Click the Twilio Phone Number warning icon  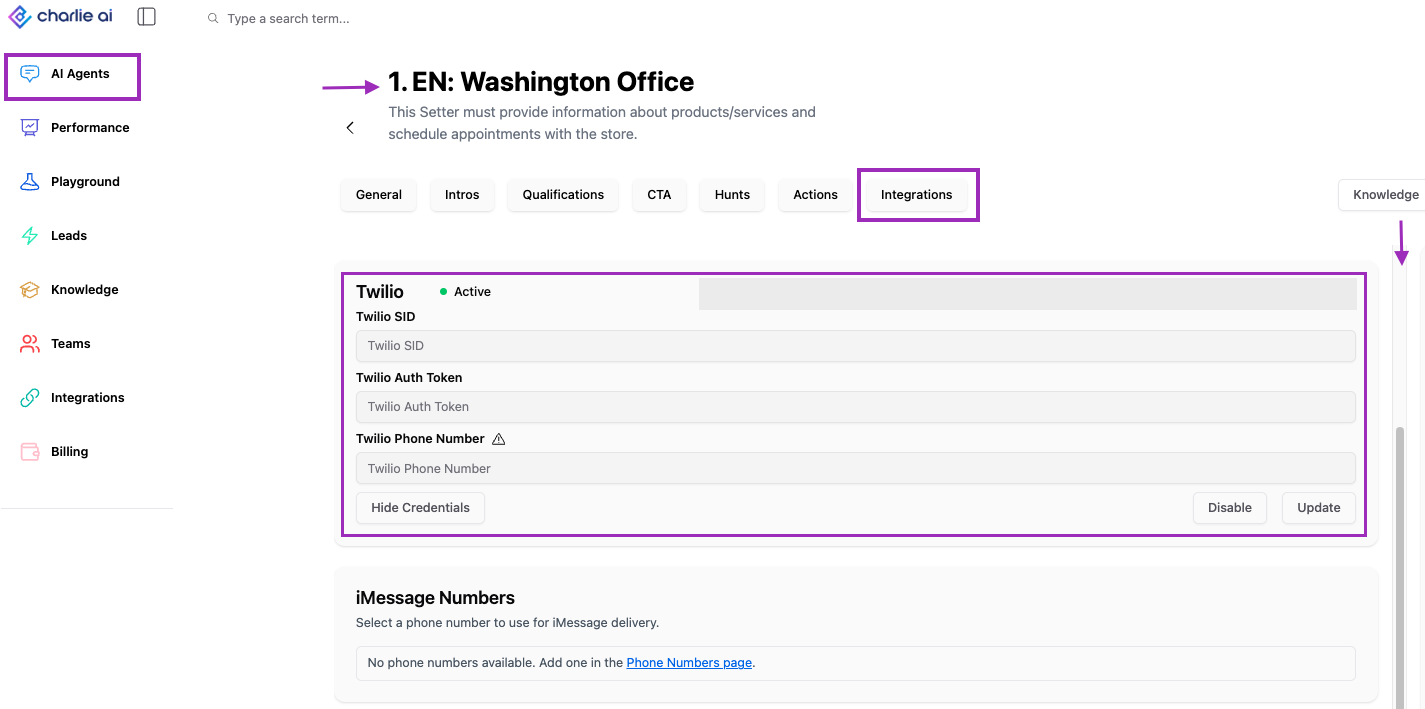(x=499, y=439)
